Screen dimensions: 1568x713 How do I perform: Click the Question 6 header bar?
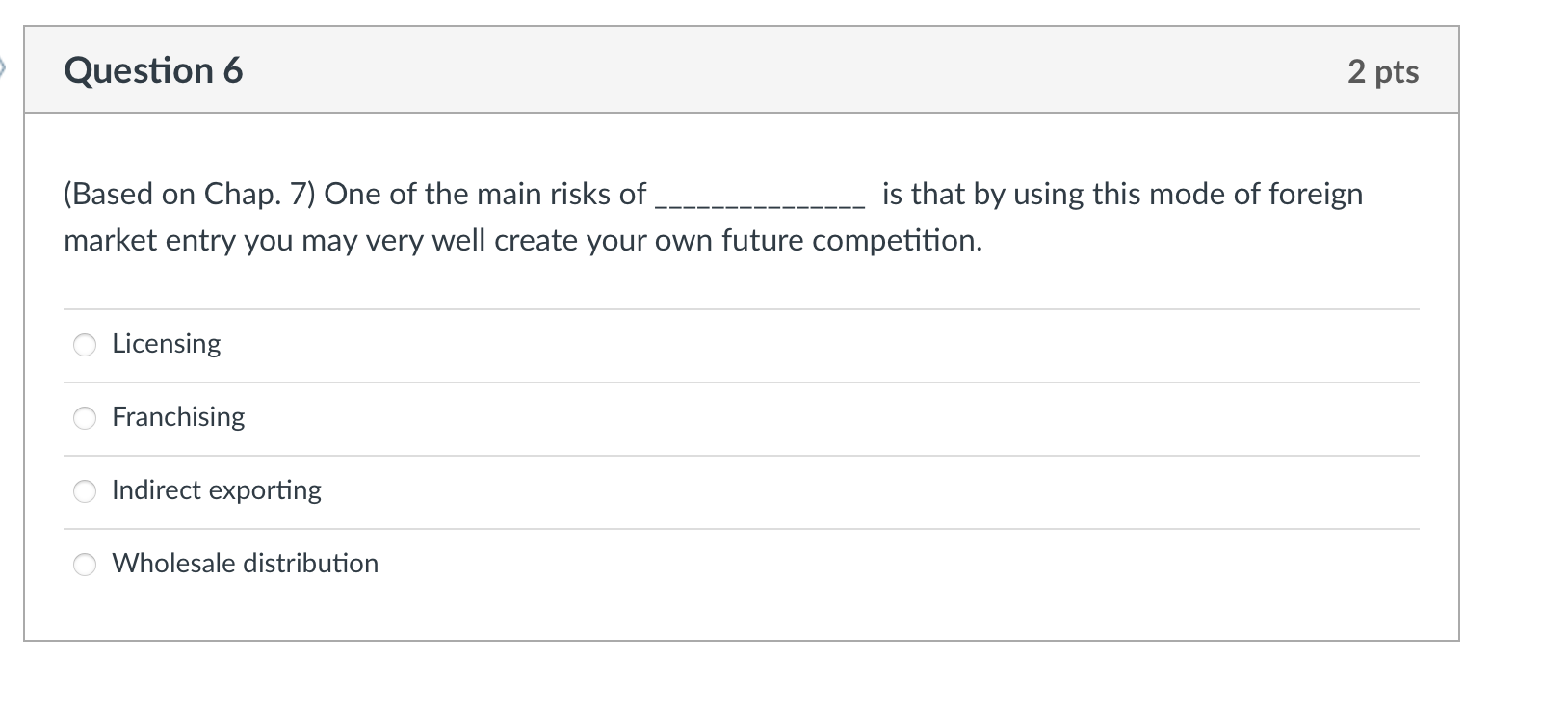point(742,69)
